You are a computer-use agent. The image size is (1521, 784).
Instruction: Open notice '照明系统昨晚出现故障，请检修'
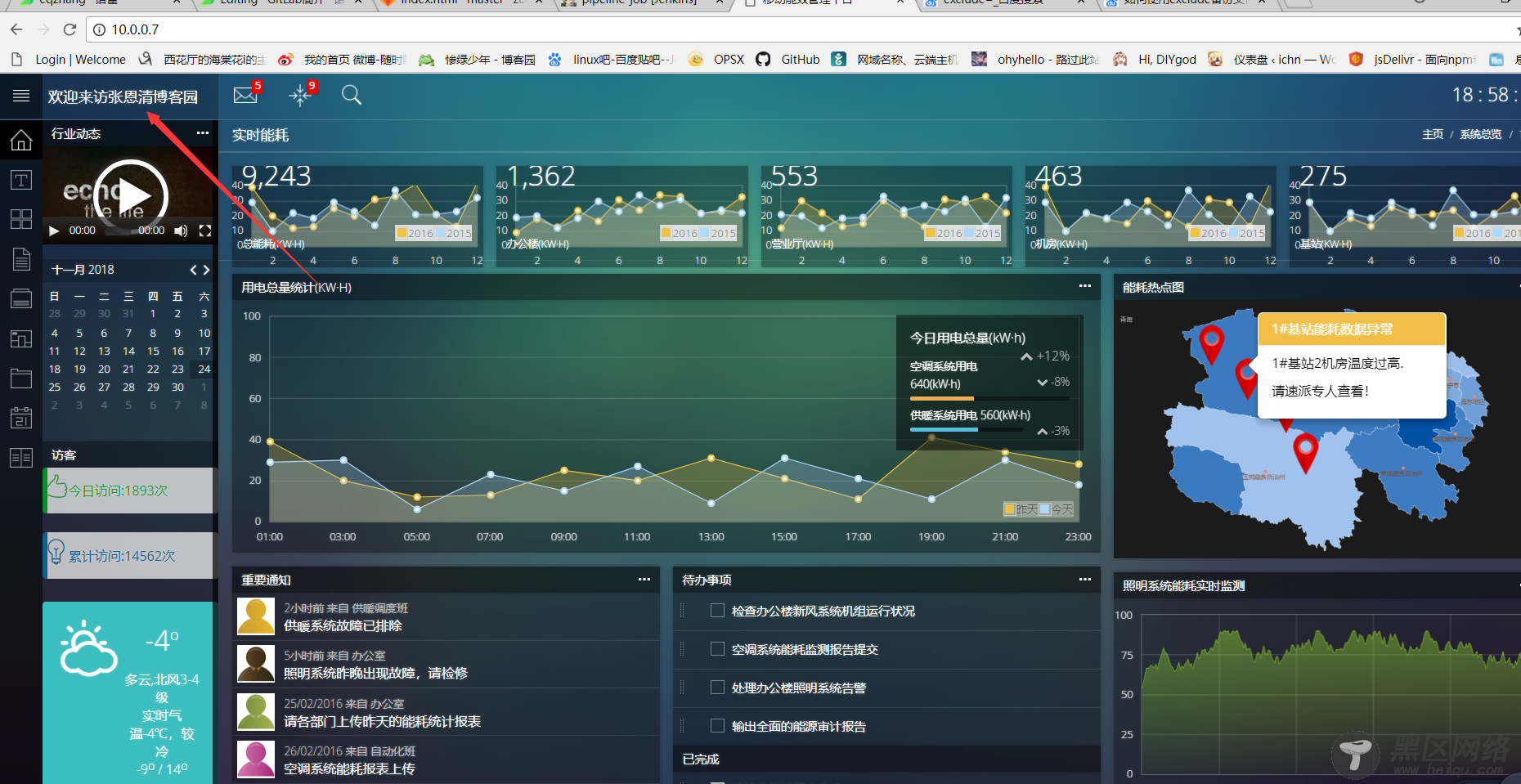click(375, 673)
